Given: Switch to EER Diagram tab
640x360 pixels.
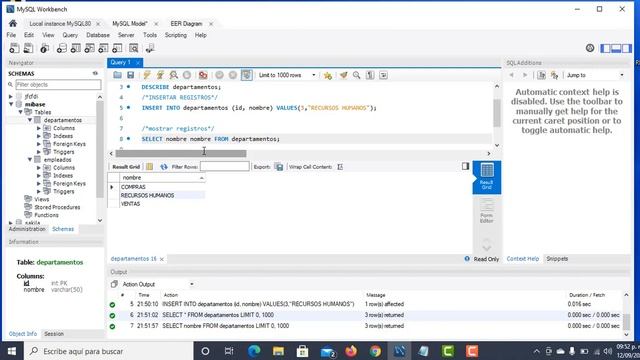Looking at the screenshot, I should [187, 24].
